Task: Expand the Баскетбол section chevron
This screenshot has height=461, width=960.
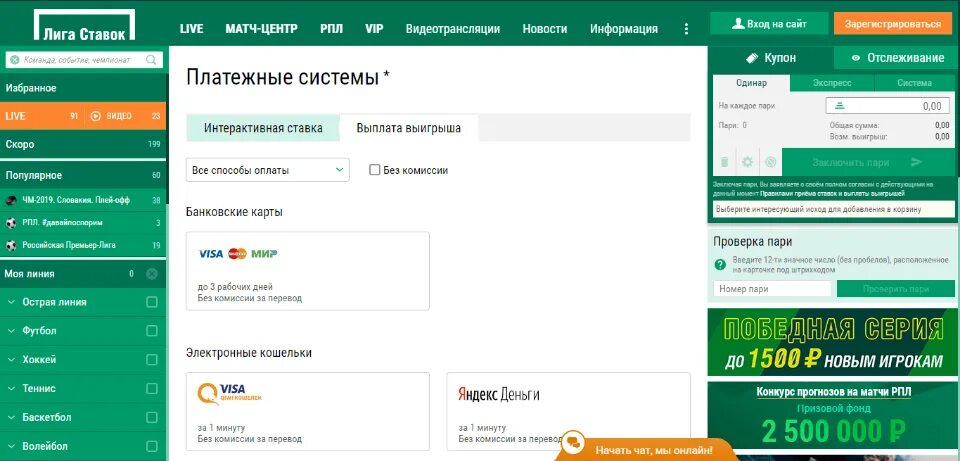Action: 12,417
